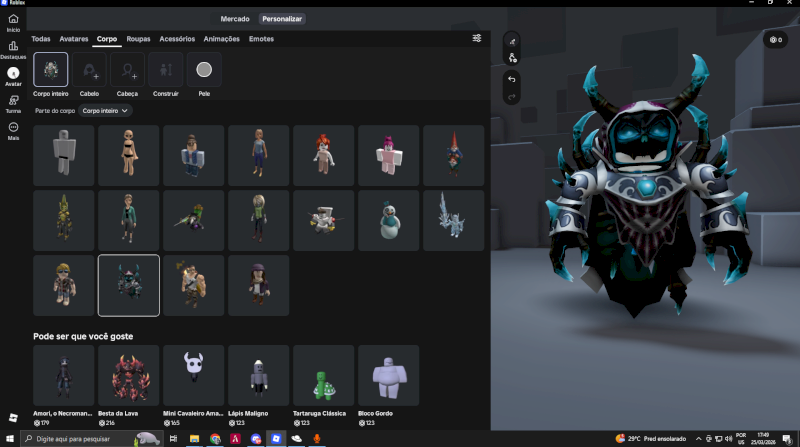Open the Discord taskbar icon
The height and width of the screenshot is (447, 800).
tap(256, 439)
